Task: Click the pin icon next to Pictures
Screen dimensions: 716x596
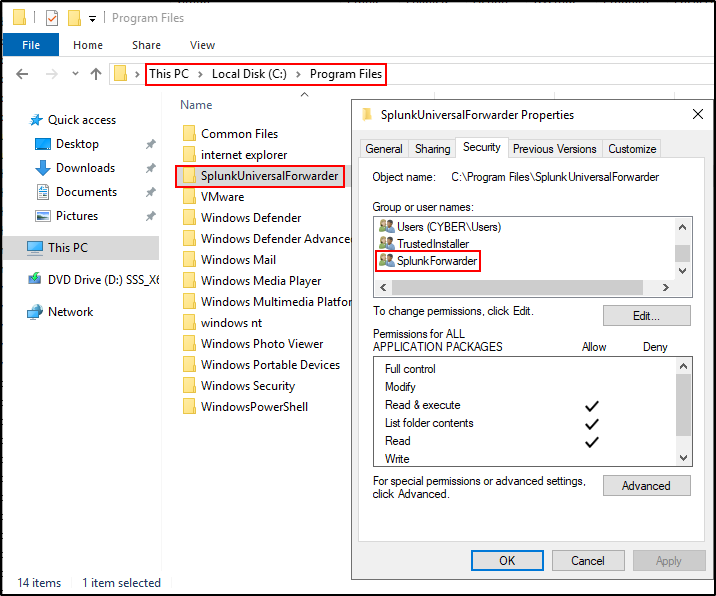Action: (x=151, y=216)
